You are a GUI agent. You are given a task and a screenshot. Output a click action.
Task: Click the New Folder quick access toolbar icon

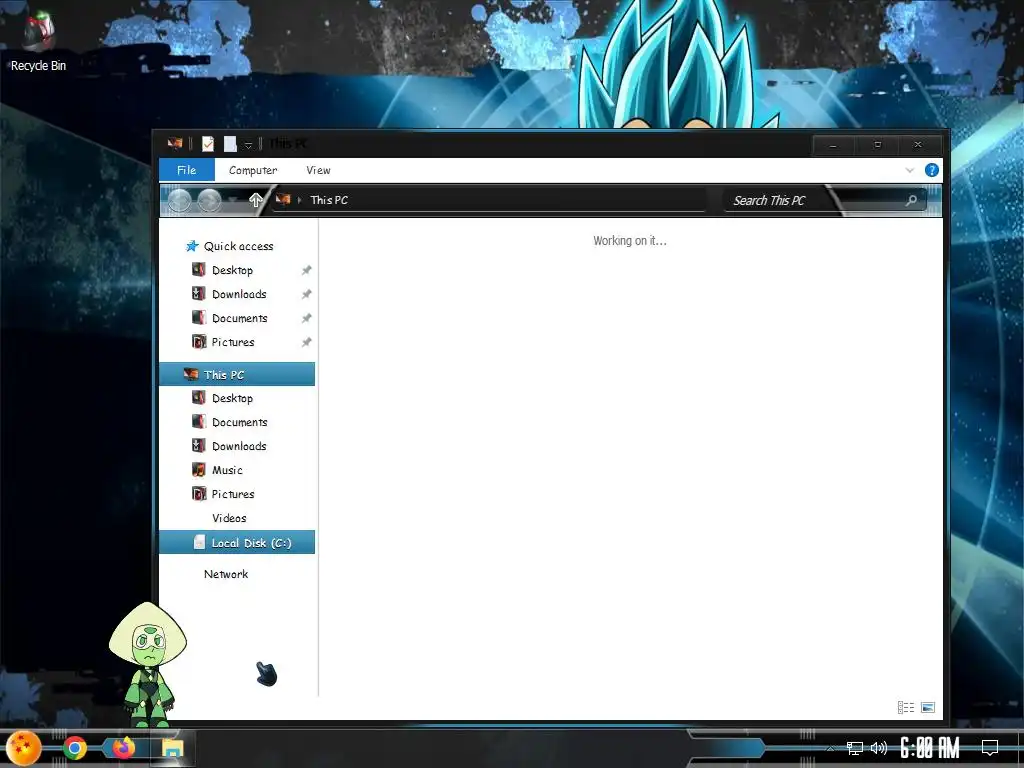[x=230, y=144]
